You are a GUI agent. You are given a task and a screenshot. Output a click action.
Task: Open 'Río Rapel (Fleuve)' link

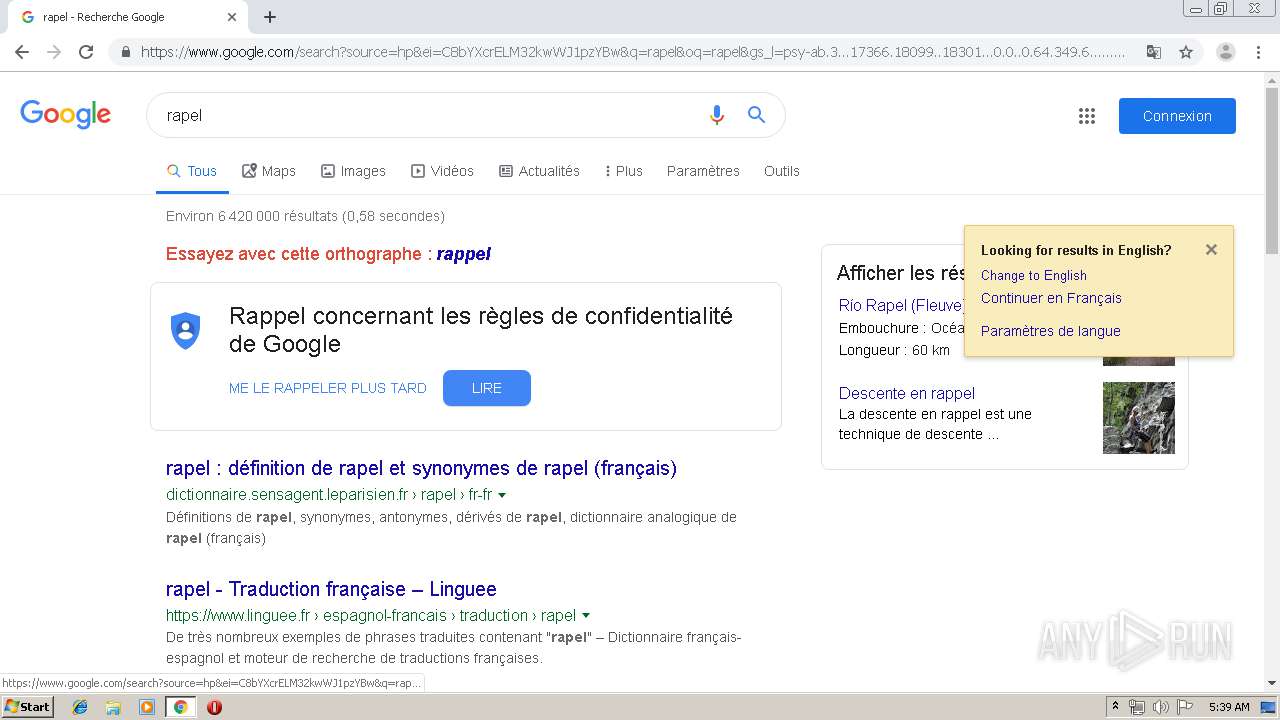click(901, 305)
